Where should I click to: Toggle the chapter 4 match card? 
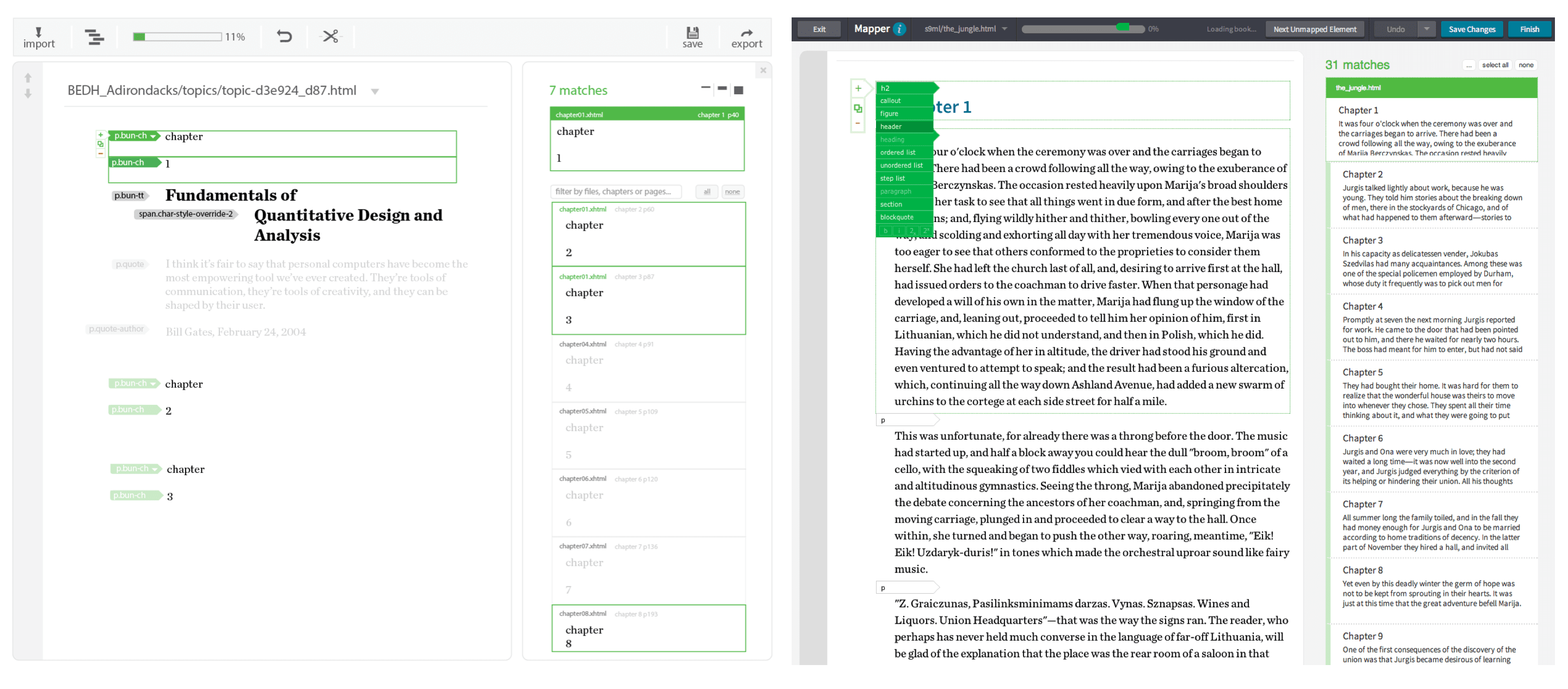coord(648,369)
